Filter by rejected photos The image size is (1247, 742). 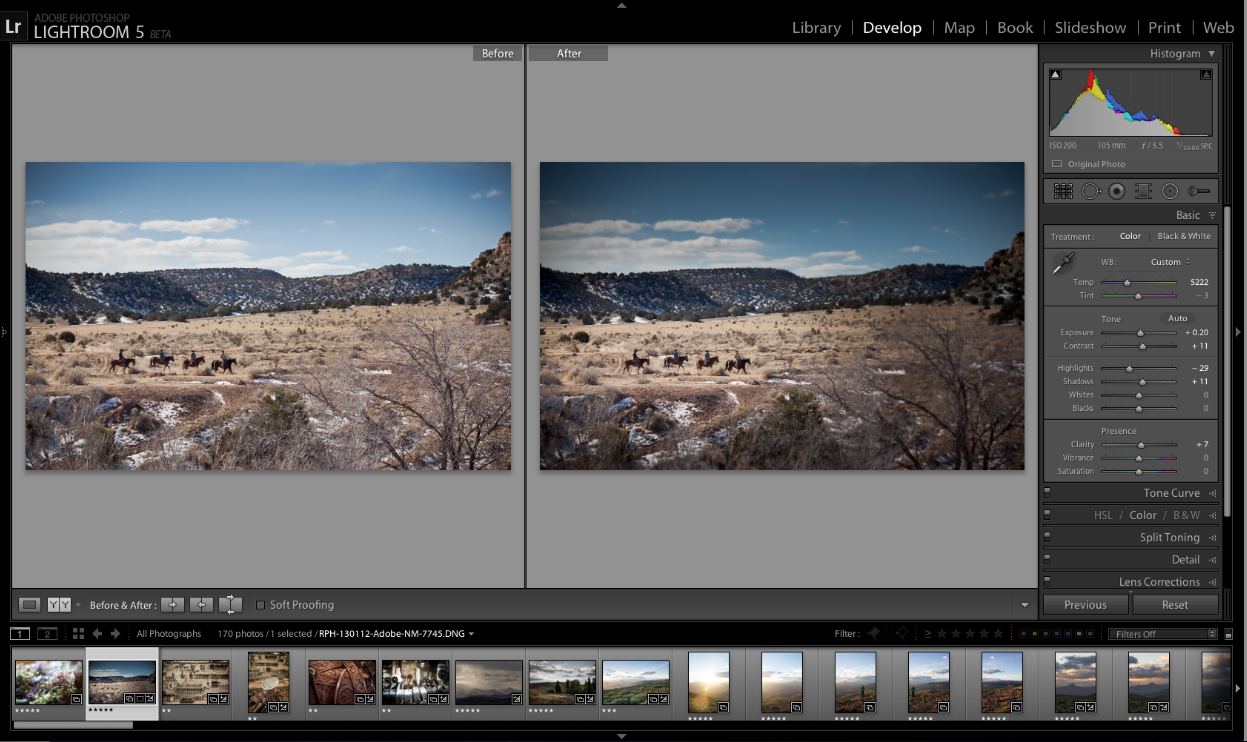pyautogui.click(x=902, y=633)
